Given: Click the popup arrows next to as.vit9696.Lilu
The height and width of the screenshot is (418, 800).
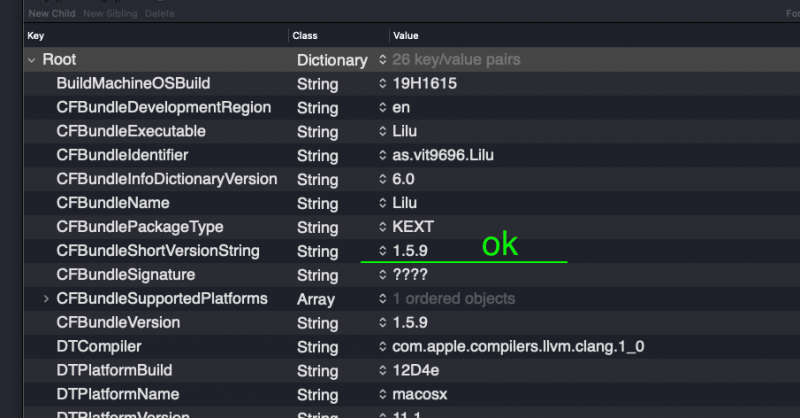Looking at the screenshot, I should pos(382,156).
